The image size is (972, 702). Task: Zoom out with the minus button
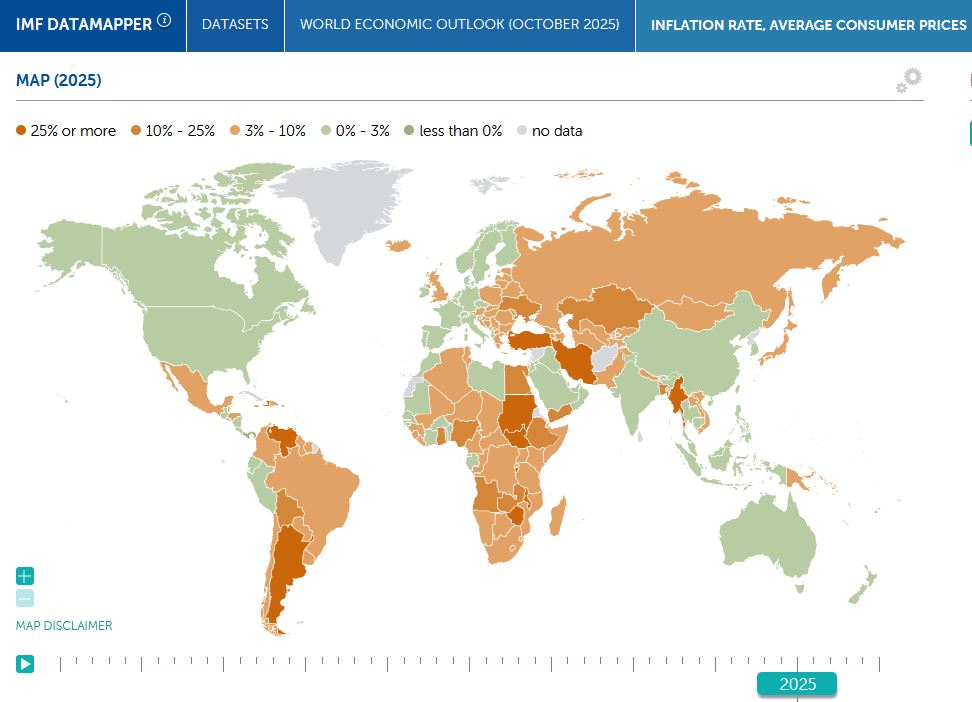[x=25, y=598]
